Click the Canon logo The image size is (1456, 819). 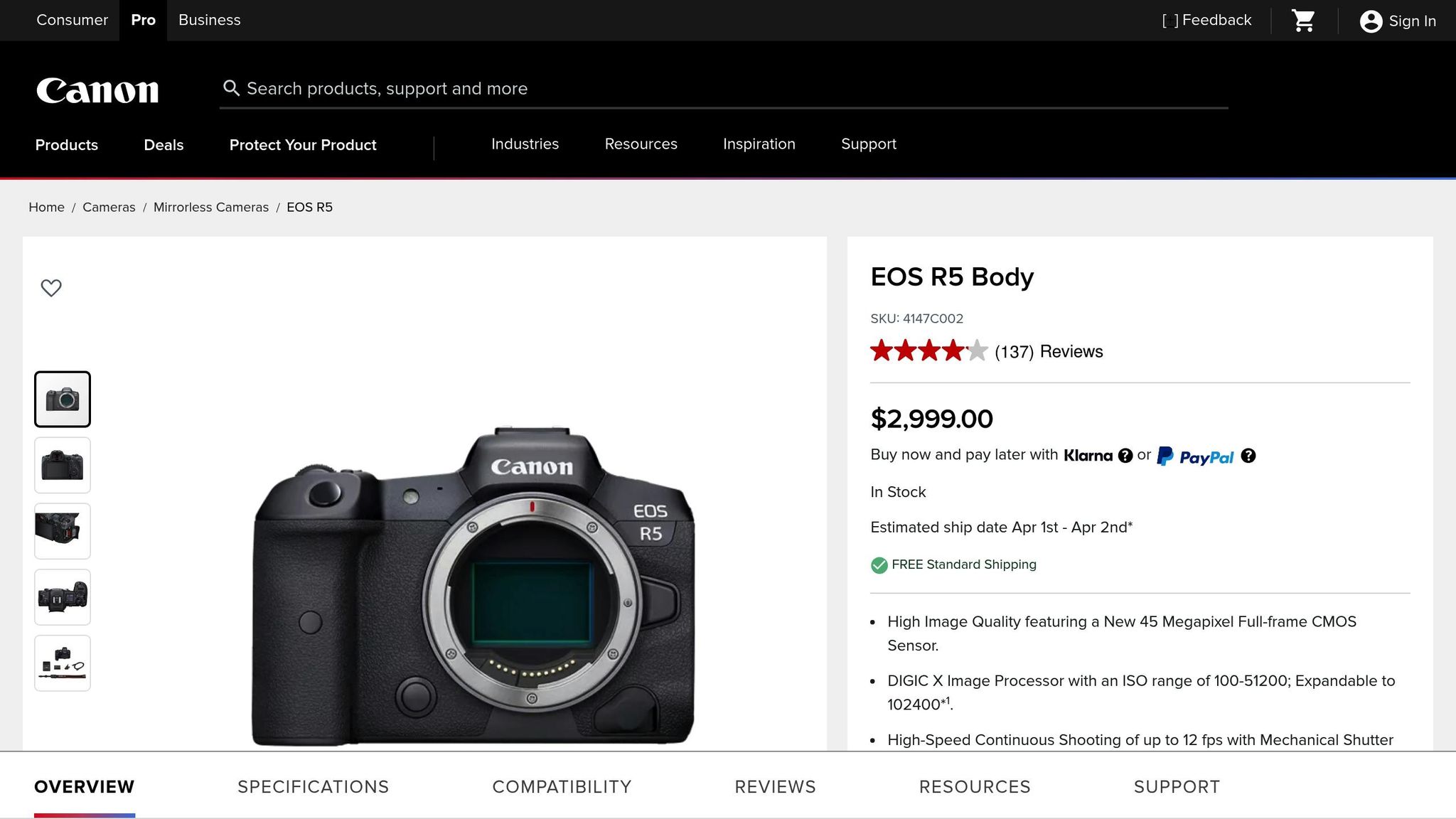(97, 90)
